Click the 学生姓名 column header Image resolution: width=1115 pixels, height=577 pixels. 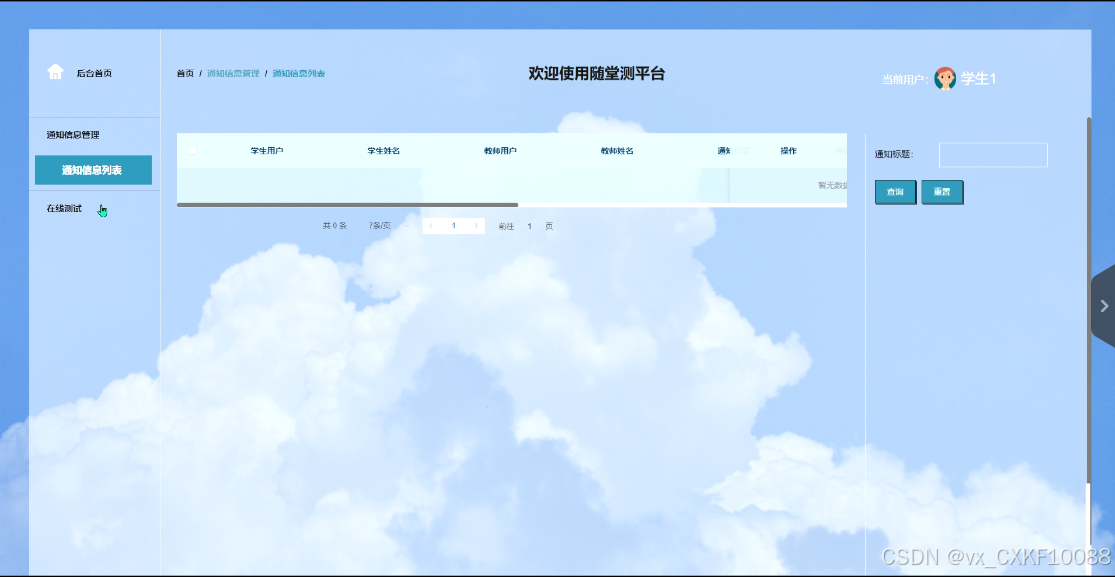(x=383, y=151)
